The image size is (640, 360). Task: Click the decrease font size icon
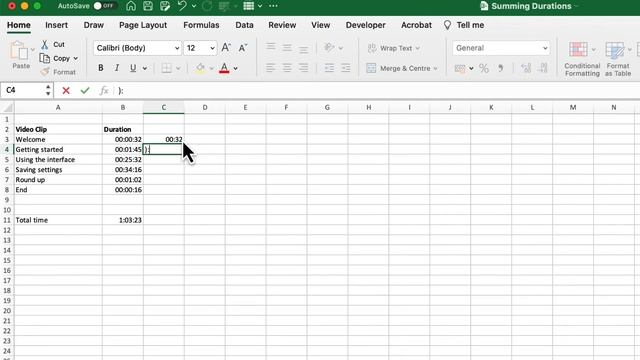tap(243, 48)
